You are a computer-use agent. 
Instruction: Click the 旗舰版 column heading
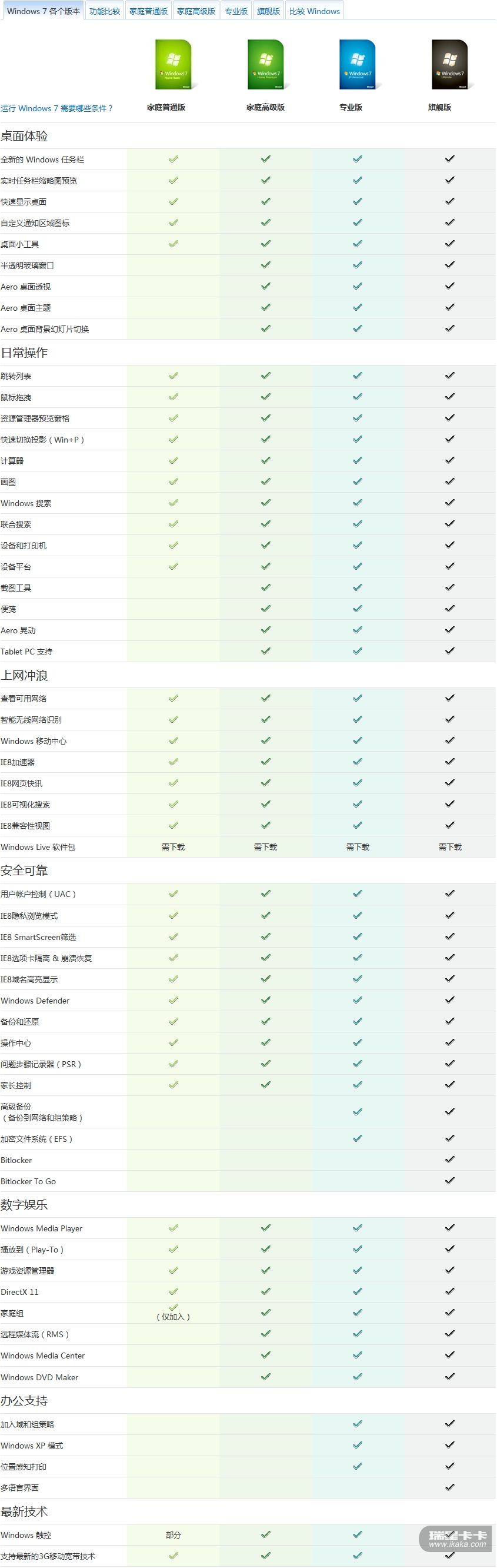point(440,107)
